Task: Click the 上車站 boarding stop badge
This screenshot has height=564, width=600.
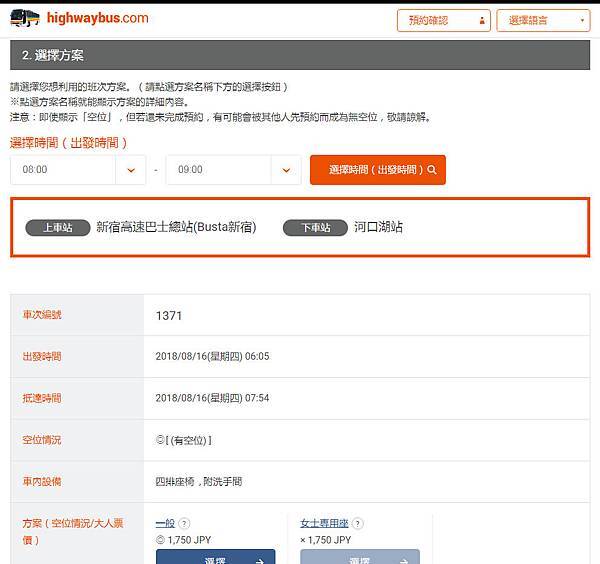Action: 58,228
